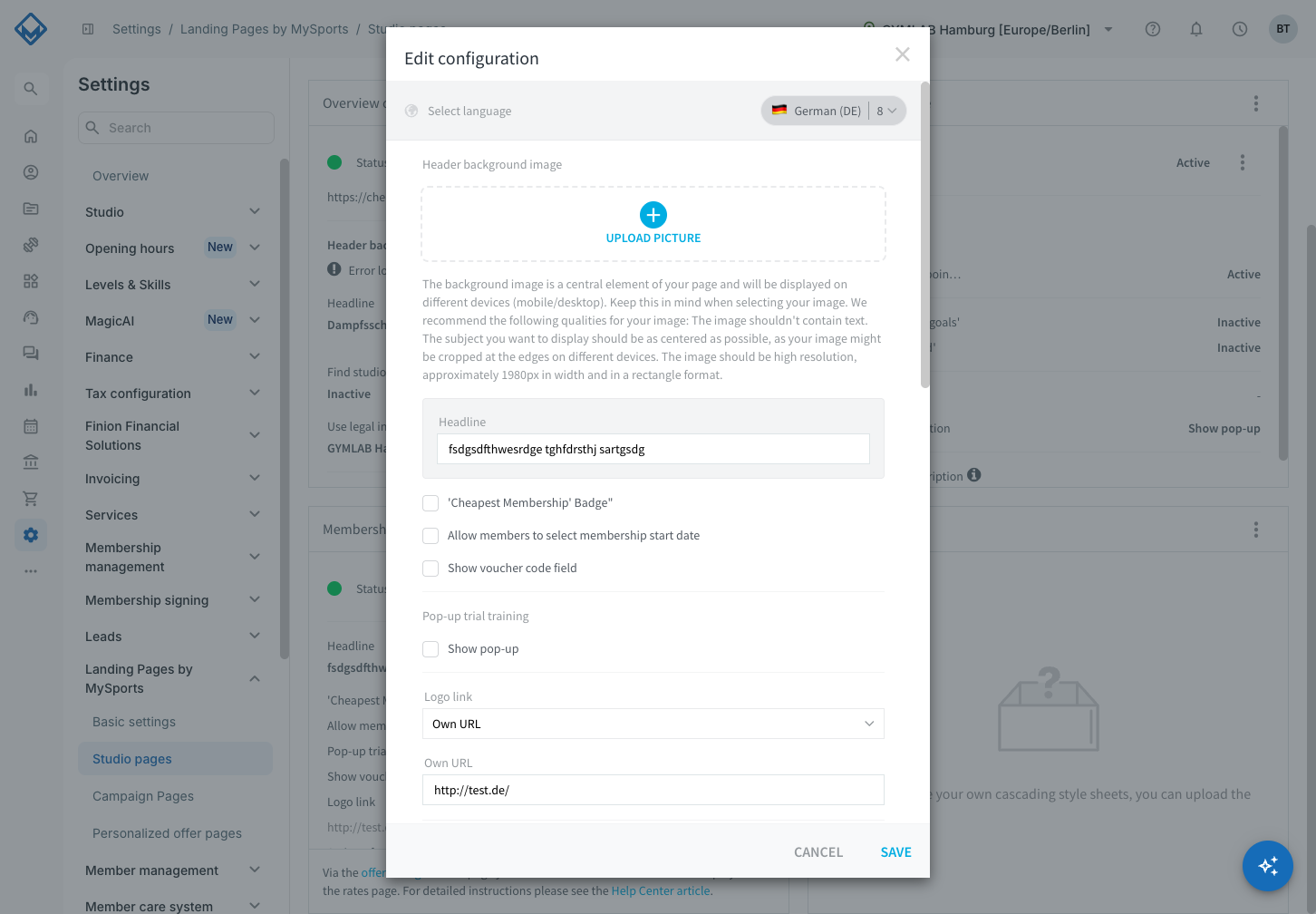Enable 'Cheapest Membership' Badge checkbox
1316x914 pixels.
click(431, 503)
